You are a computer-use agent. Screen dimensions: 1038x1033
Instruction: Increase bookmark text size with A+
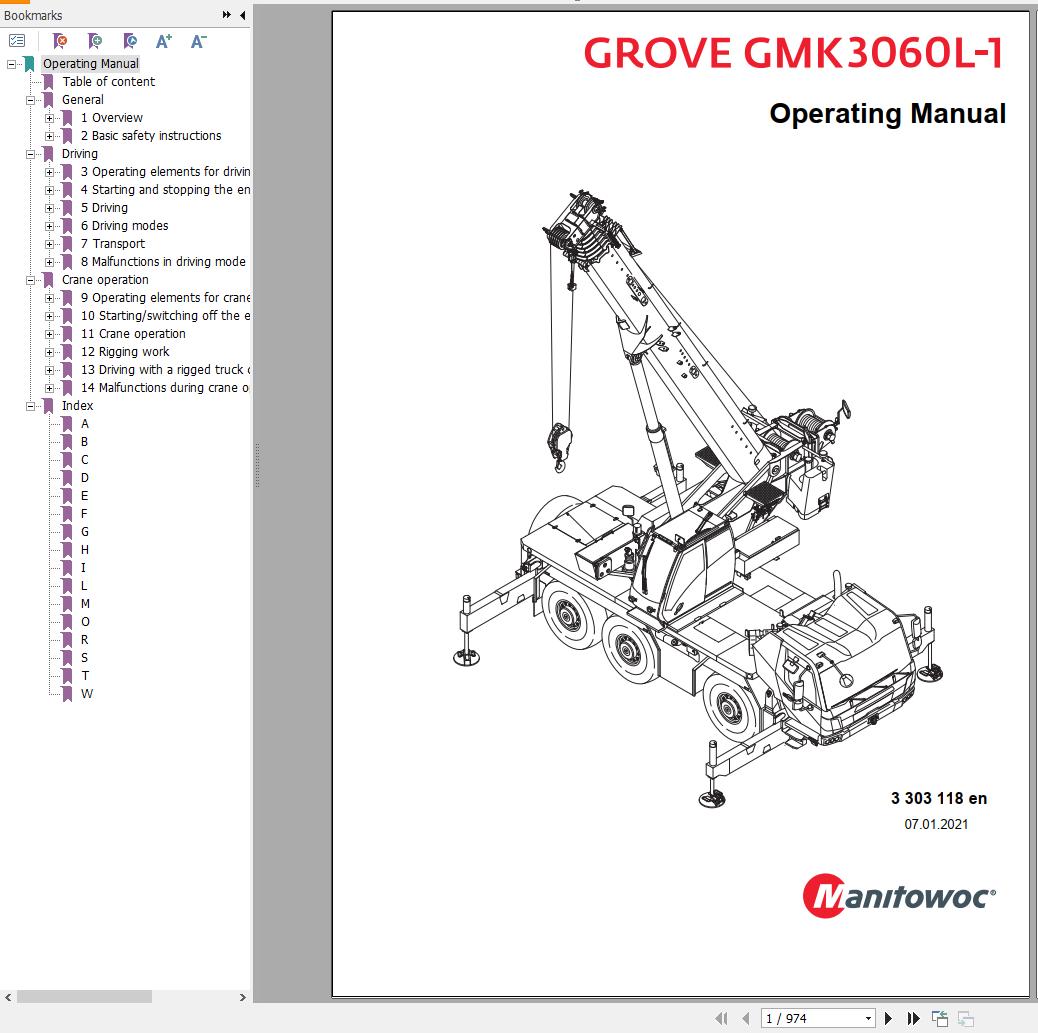pos(164,41)
